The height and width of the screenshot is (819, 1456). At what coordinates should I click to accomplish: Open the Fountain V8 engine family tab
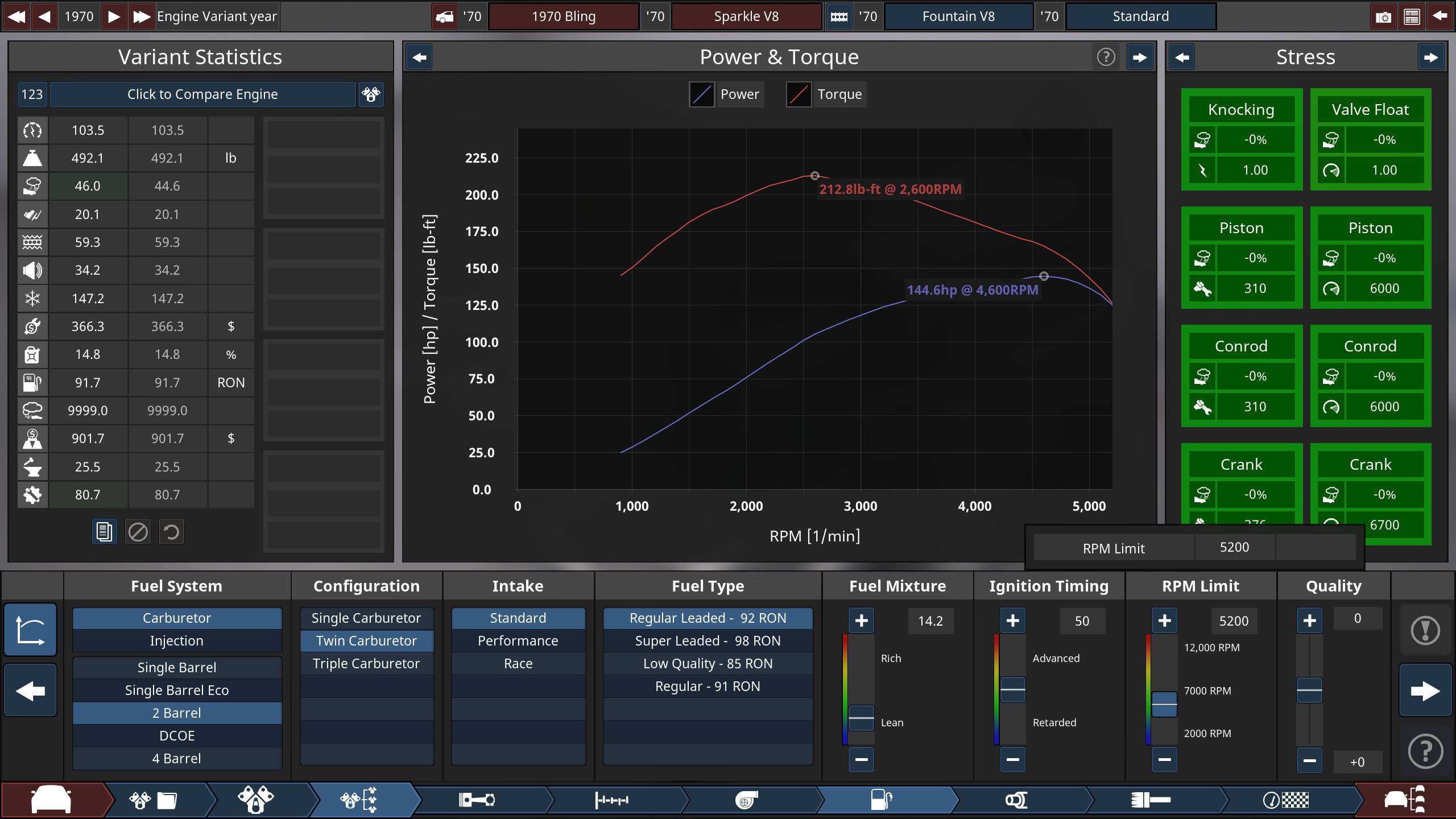point(958,16)
